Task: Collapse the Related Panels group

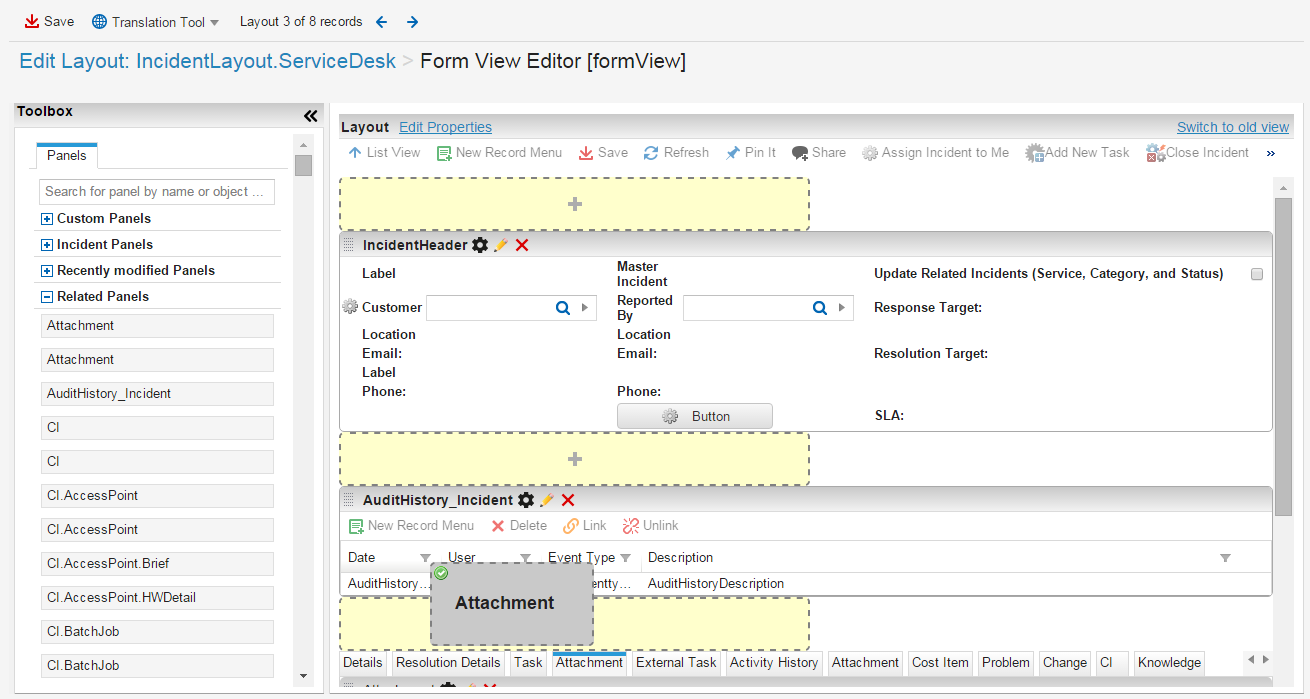Action: [47, 297]
